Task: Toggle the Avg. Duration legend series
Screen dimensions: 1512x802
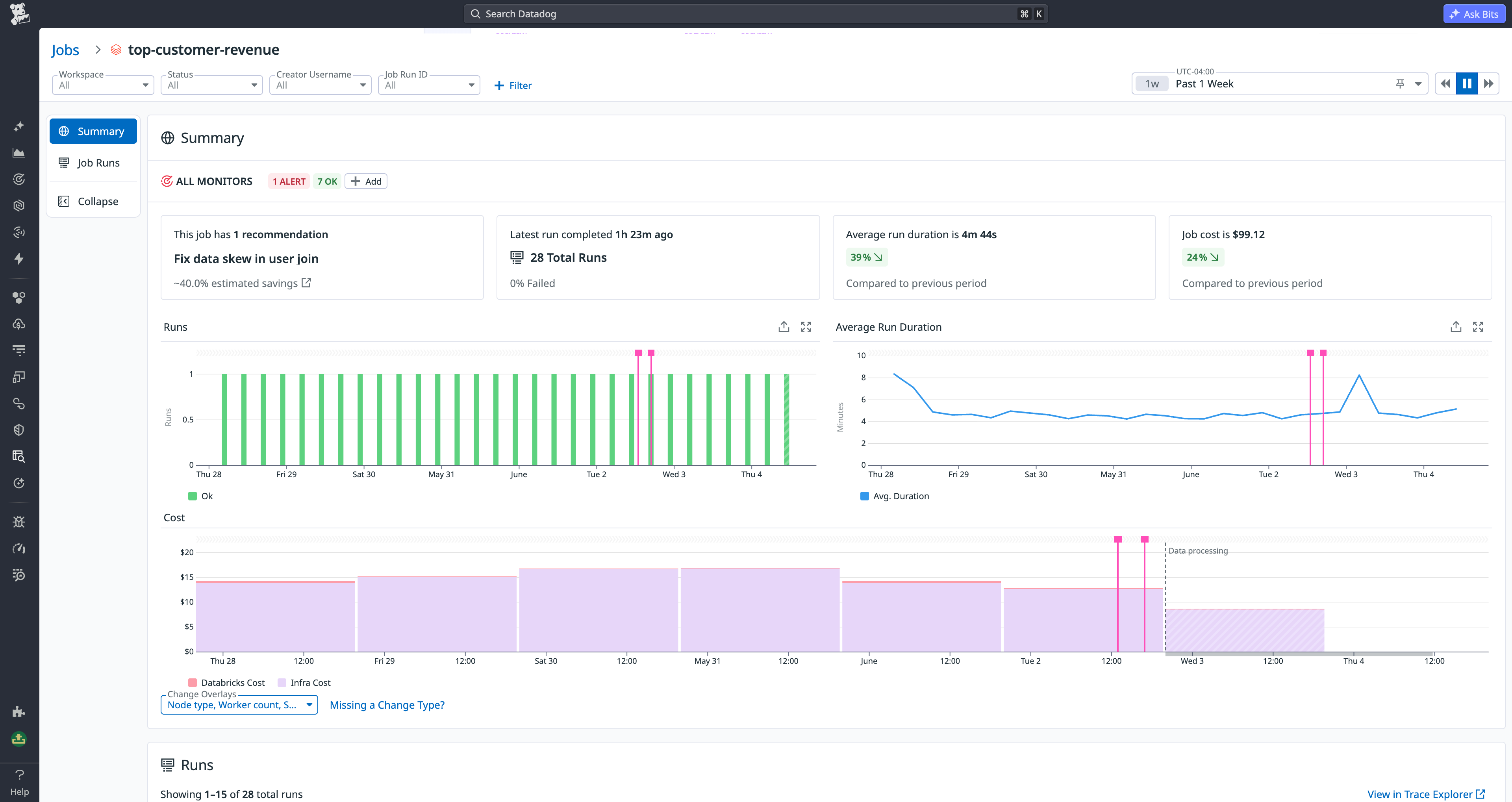Action: tap(895, 496)
